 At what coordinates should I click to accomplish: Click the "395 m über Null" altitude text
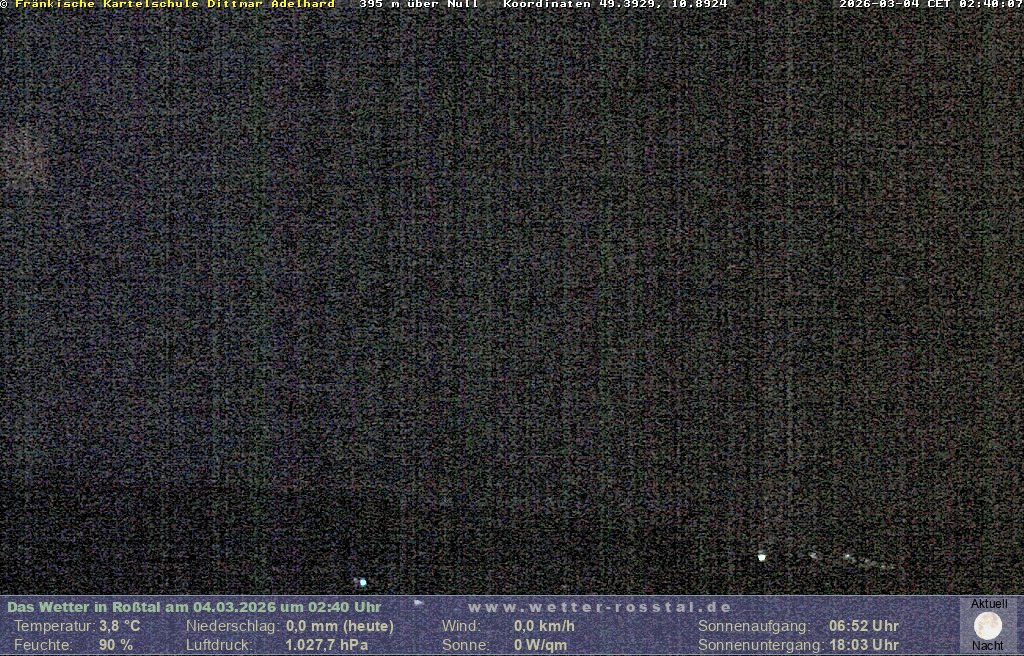coord(418,5)
